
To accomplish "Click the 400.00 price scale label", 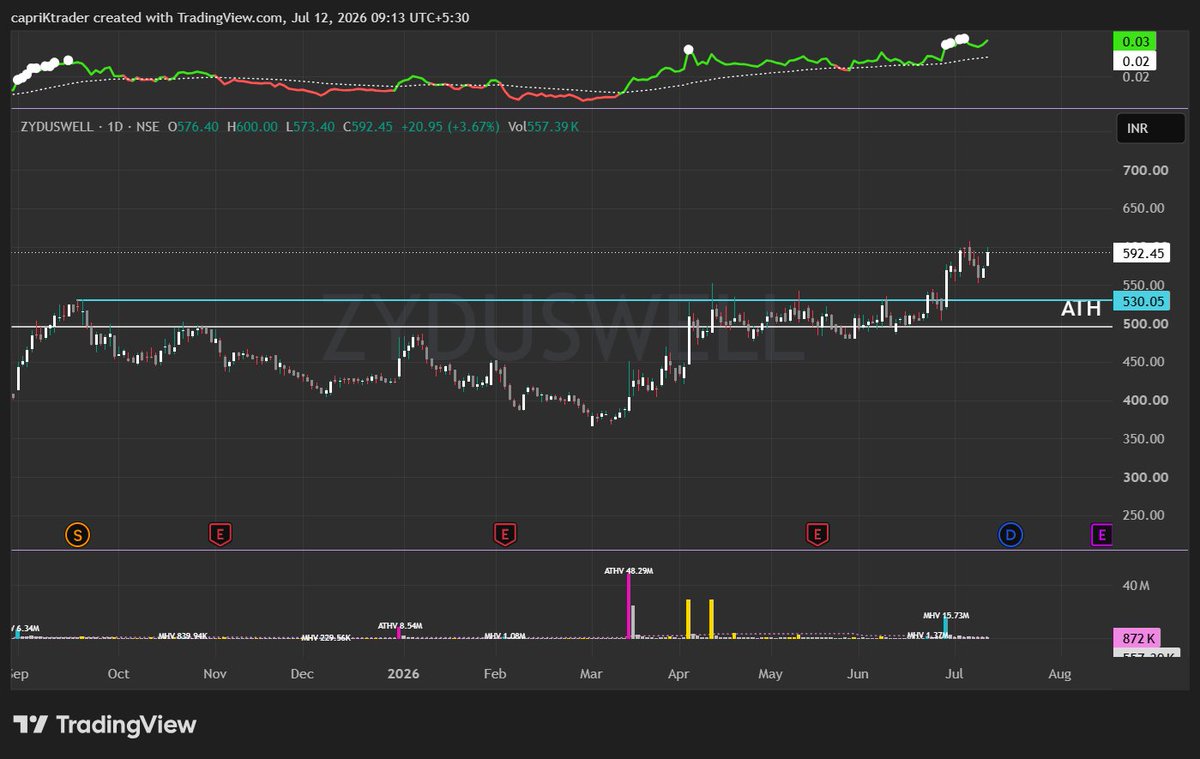I will (x=1145, y=400).
